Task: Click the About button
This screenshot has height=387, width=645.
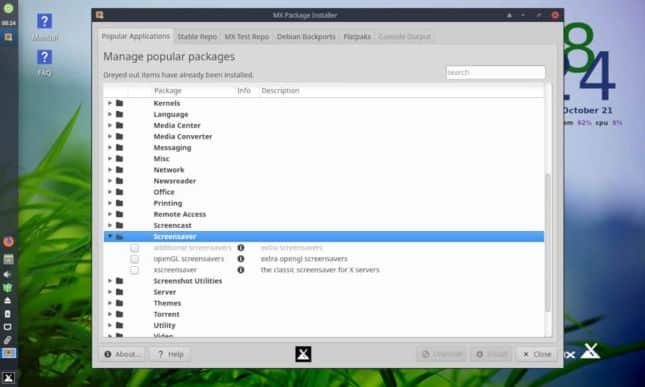Action: 122,354
